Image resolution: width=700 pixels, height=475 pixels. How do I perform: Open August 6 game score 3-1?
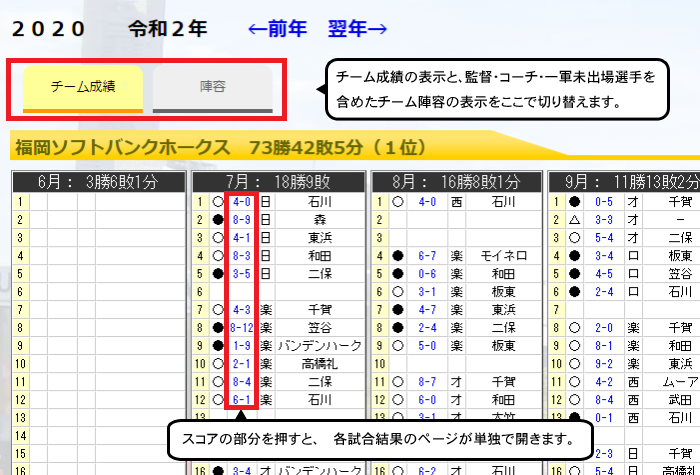coord(427,292)
